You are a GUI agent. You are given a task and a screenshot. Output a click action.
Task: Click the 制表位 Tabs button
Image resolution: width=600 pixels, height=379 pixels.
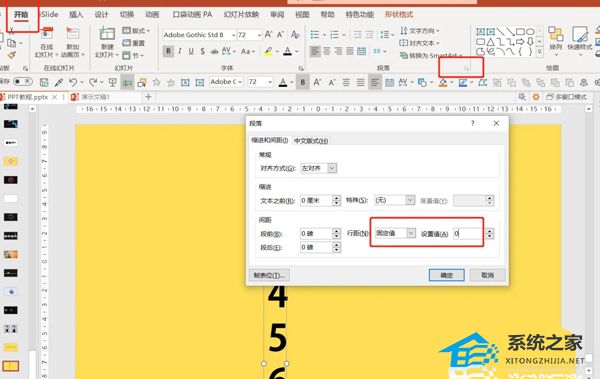269,275
